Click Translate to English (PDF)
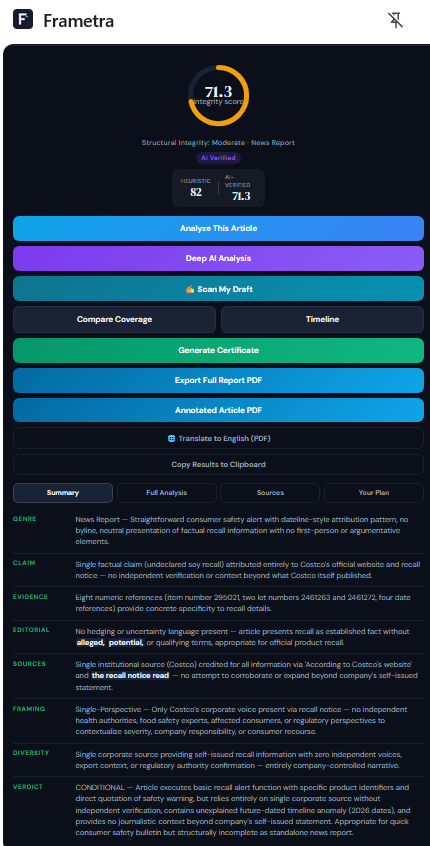Image resolution: width=430 pixels, height=846 pixels. click(219, 438)
